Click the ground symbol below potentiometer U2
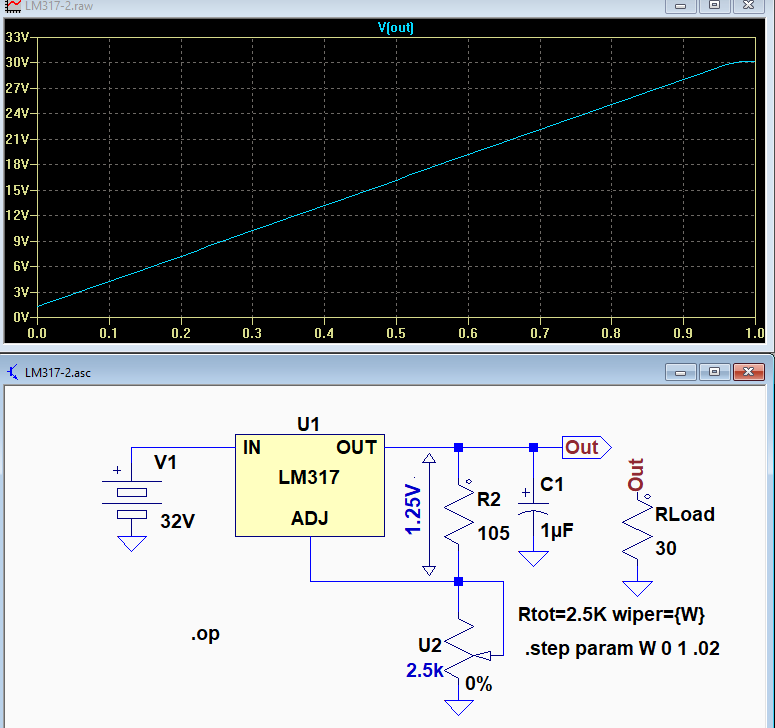The image size is (775, 728). [x=459, y=708]
